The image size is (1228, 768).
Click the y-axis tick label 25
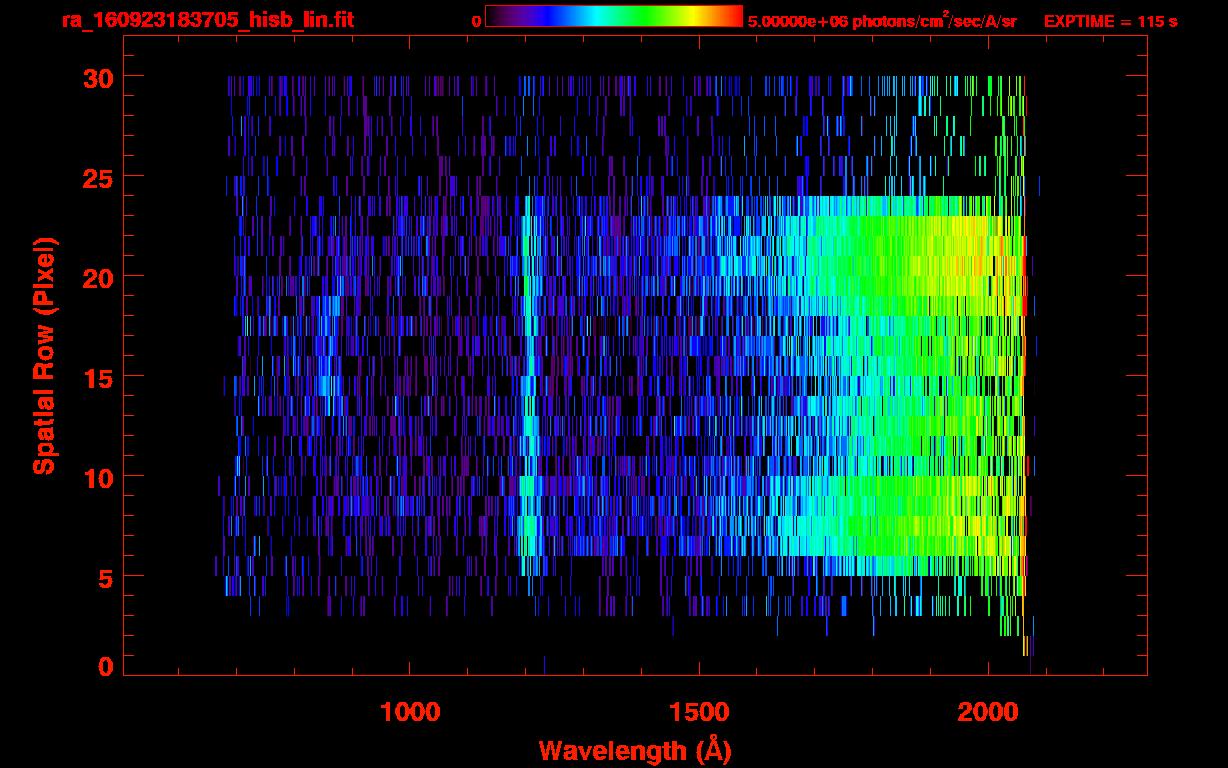tap(96, 177)
